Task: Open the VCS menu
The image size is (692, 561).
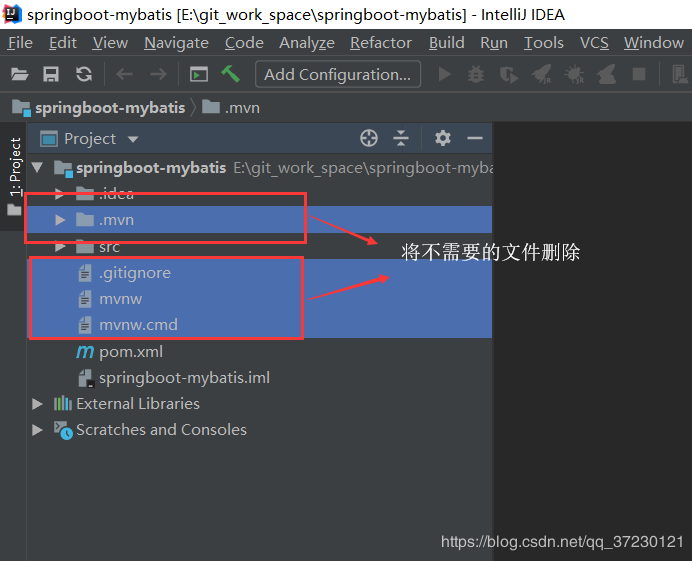Action: point(594,43)
